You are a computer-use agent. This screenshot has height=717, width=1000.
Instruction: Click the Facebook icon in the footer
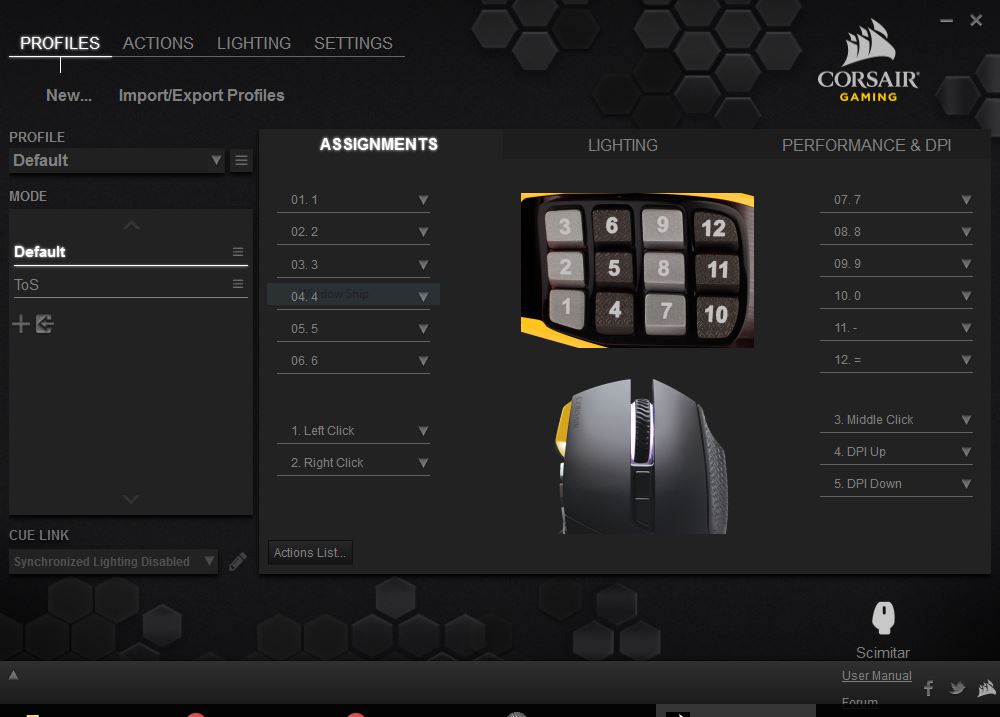pyautogui.click(x=928, y=688)
